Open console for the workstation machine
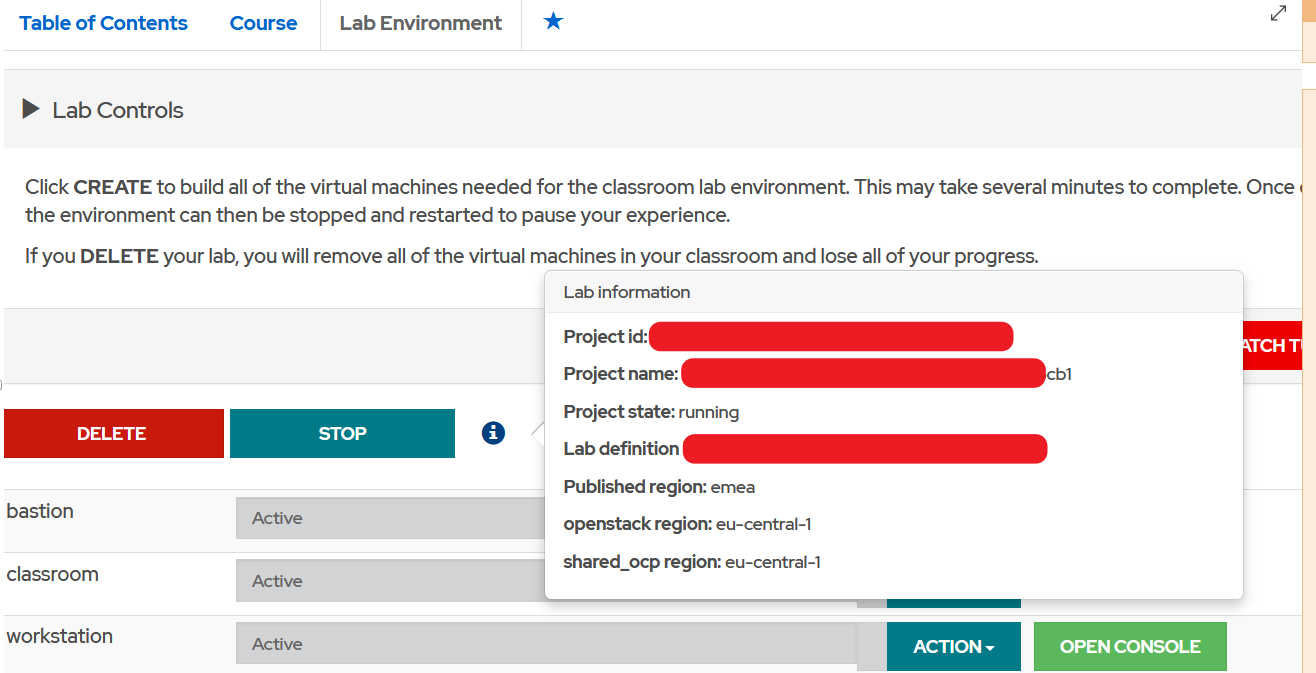This screenshot has width=1316, height=673. (x=1130, y=646)
